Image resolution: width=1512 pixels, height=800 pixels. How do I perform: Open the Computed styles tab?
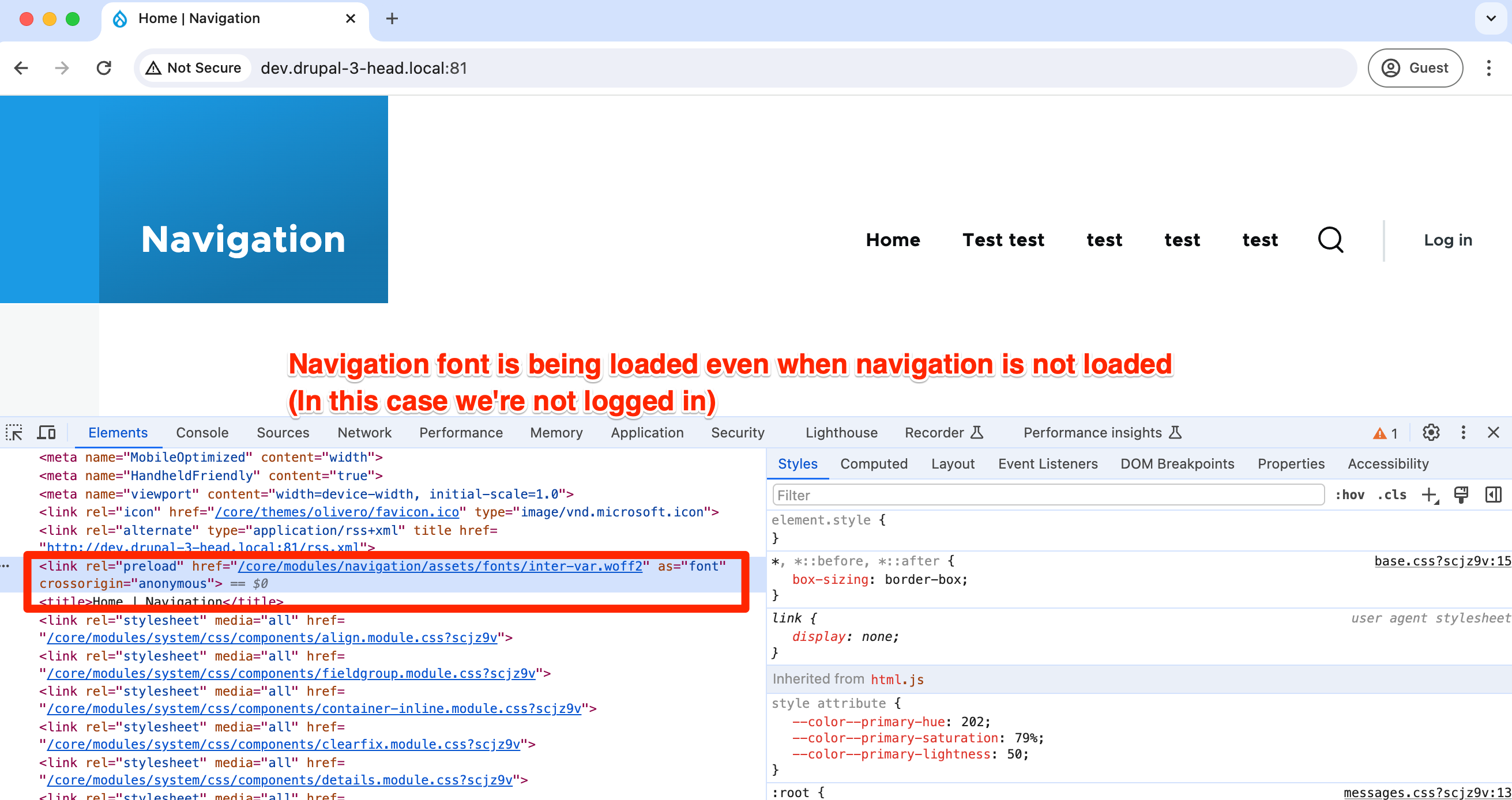click(874, 464)
